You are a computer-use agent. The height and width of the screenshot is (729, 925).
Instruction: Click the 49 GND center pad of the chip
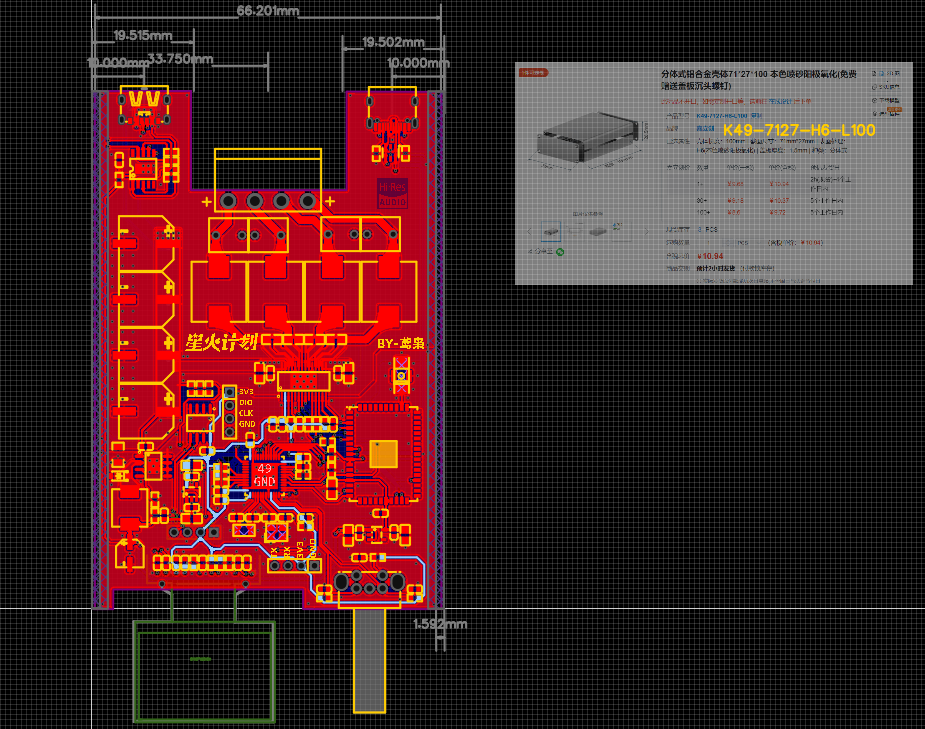[x=264, y=475]
